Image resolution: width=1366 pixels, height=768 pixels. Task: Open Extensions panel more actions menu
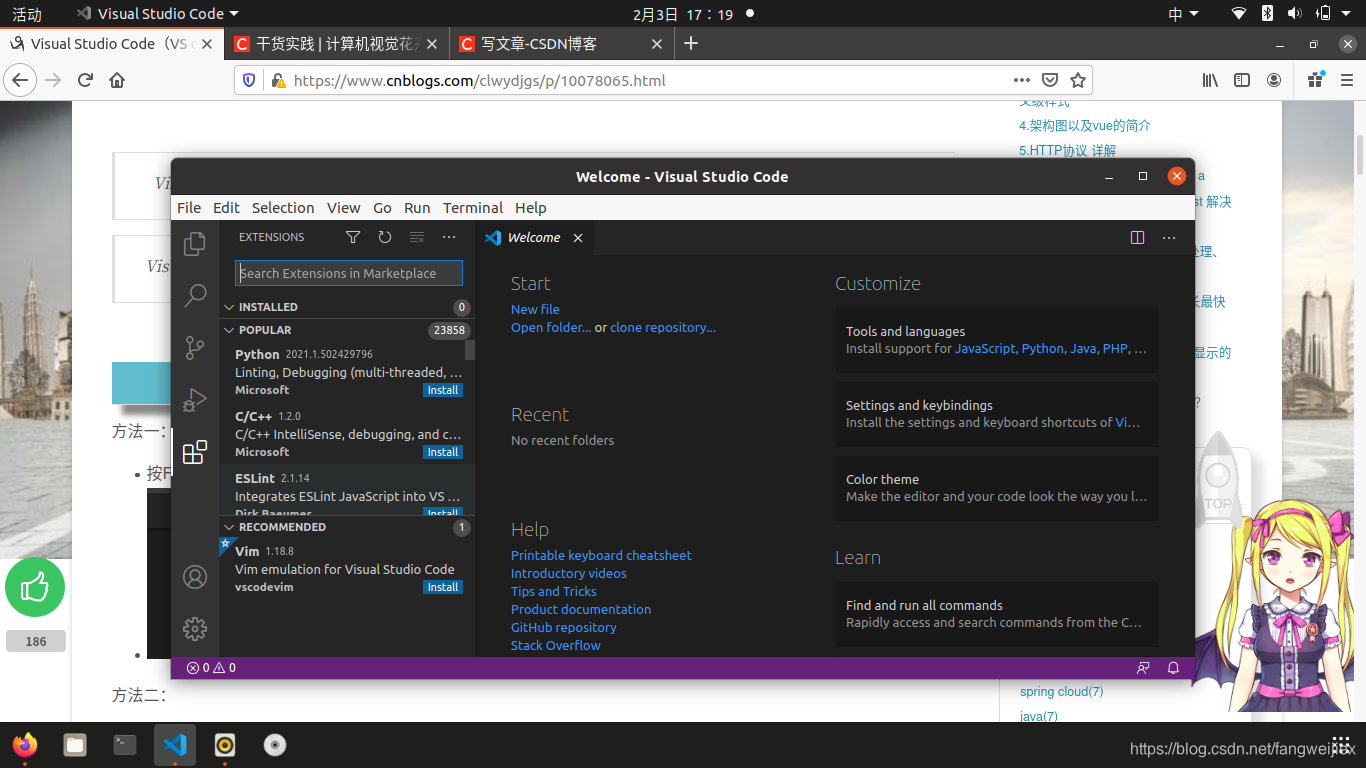[449, 237]
